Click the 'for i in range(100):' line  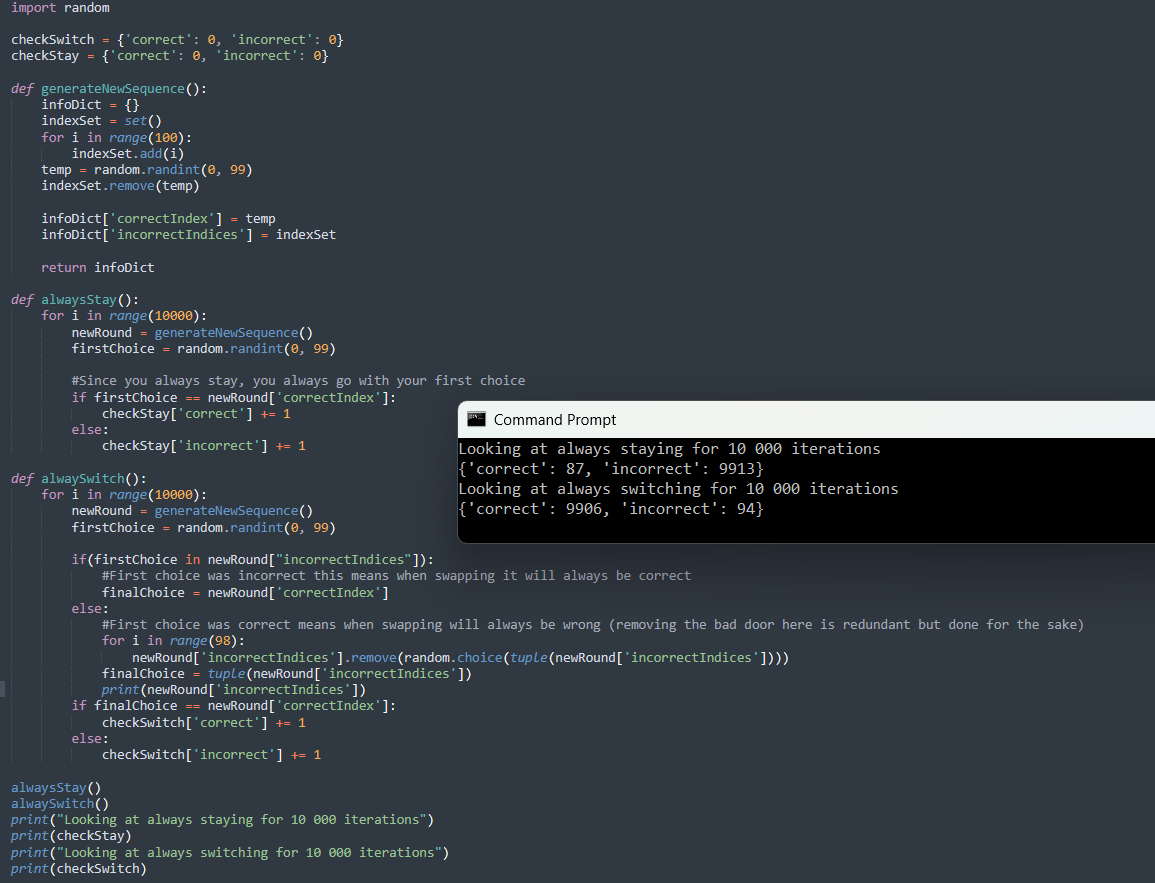116,138
